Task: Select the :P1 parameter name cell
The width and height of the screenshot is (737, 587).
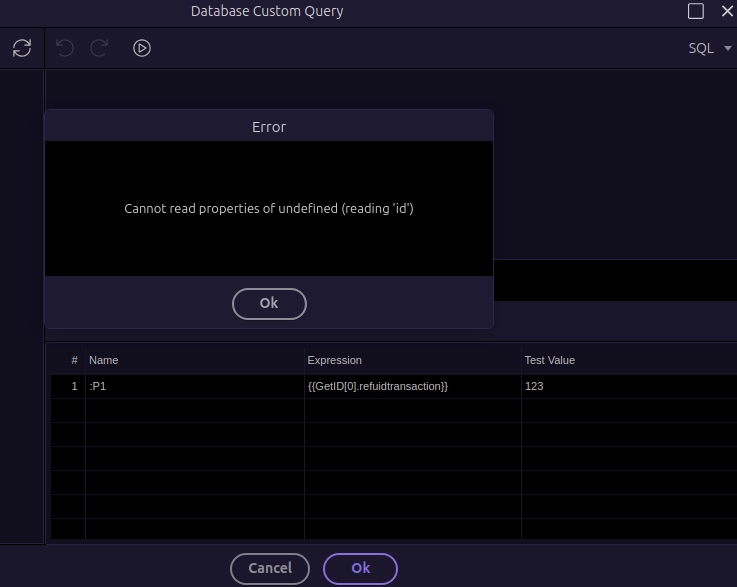Action: tap(195, 386)
